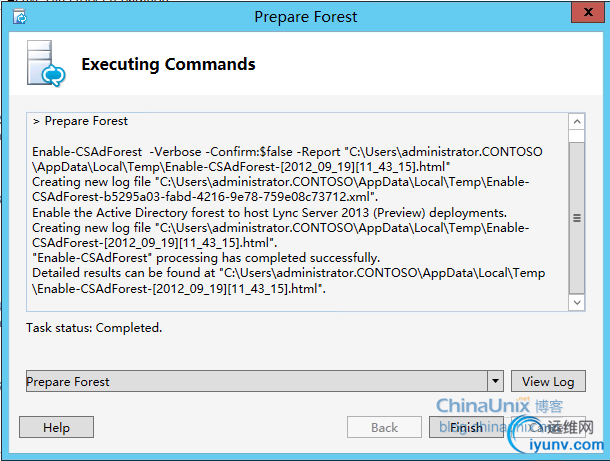Viewport: 610px width, 461px height.
Task: Click the log scrollbar up arrow
Action: click(577, 122)
